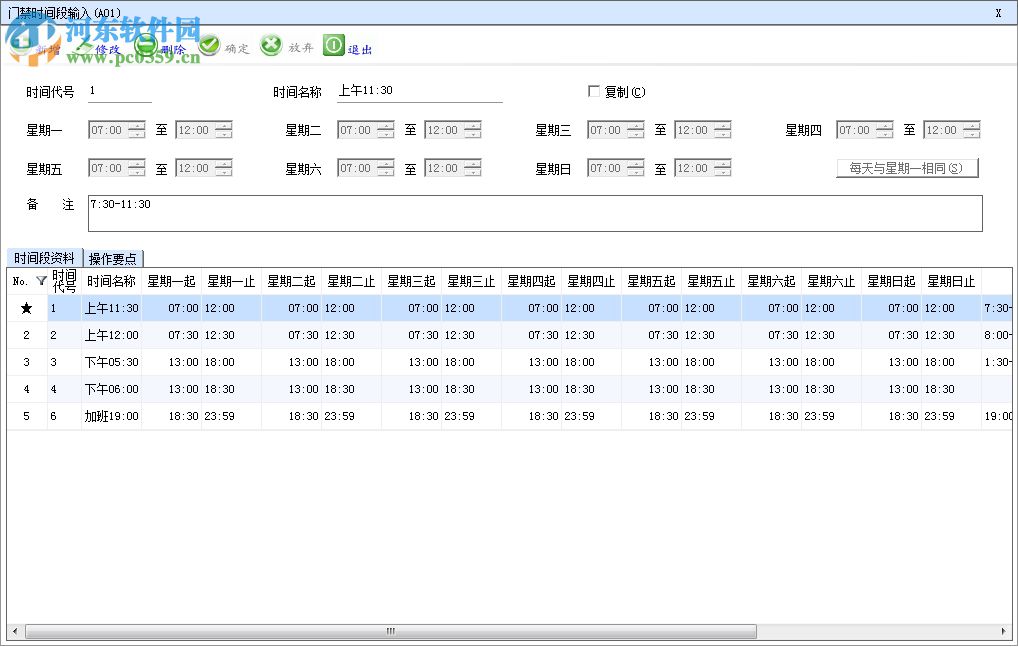Decrease 星期三 end time with down arrow
Screen dimensions: 1018x647
point(723,134)
